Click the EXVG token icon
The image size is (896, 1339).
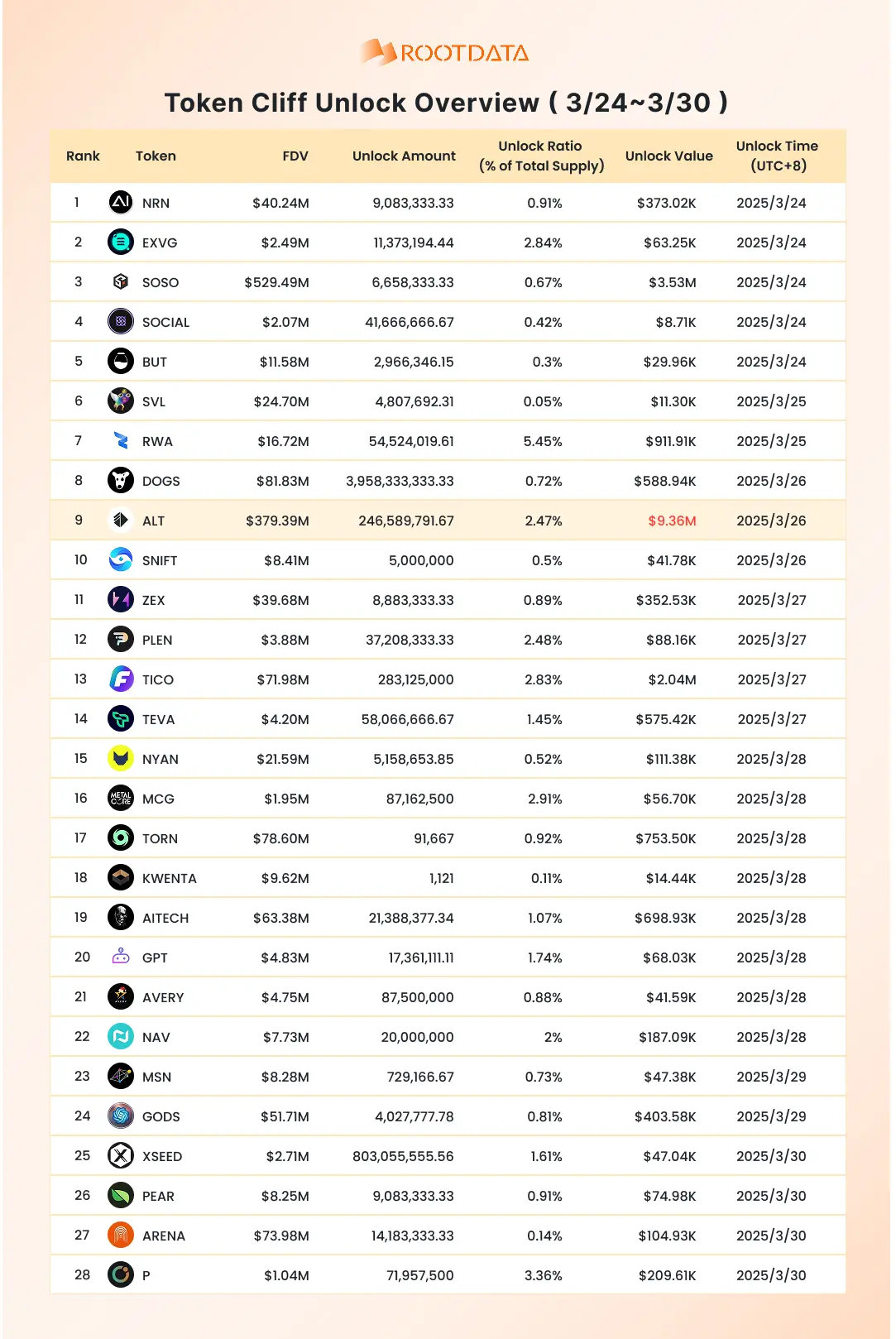coord(121,242)
